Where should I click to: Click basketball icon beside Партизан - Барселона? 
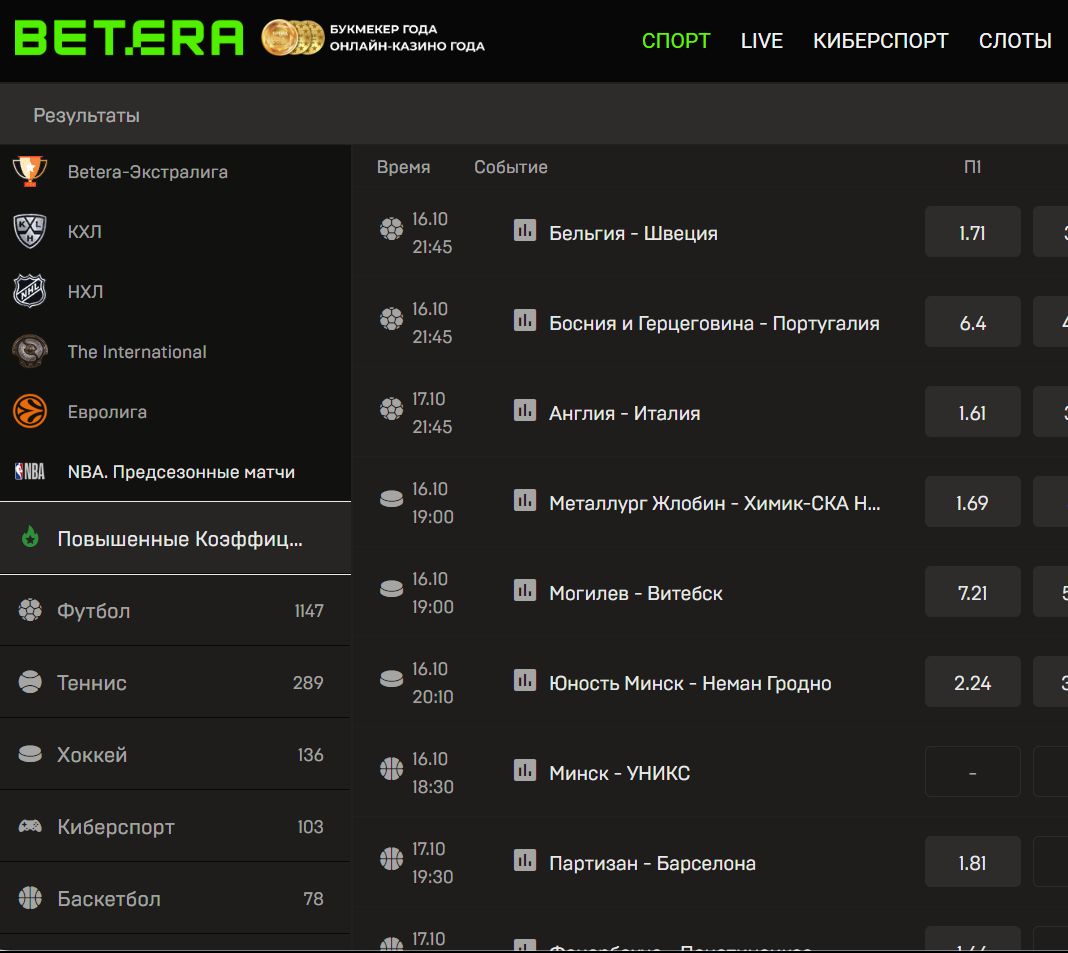click(392, 858)
